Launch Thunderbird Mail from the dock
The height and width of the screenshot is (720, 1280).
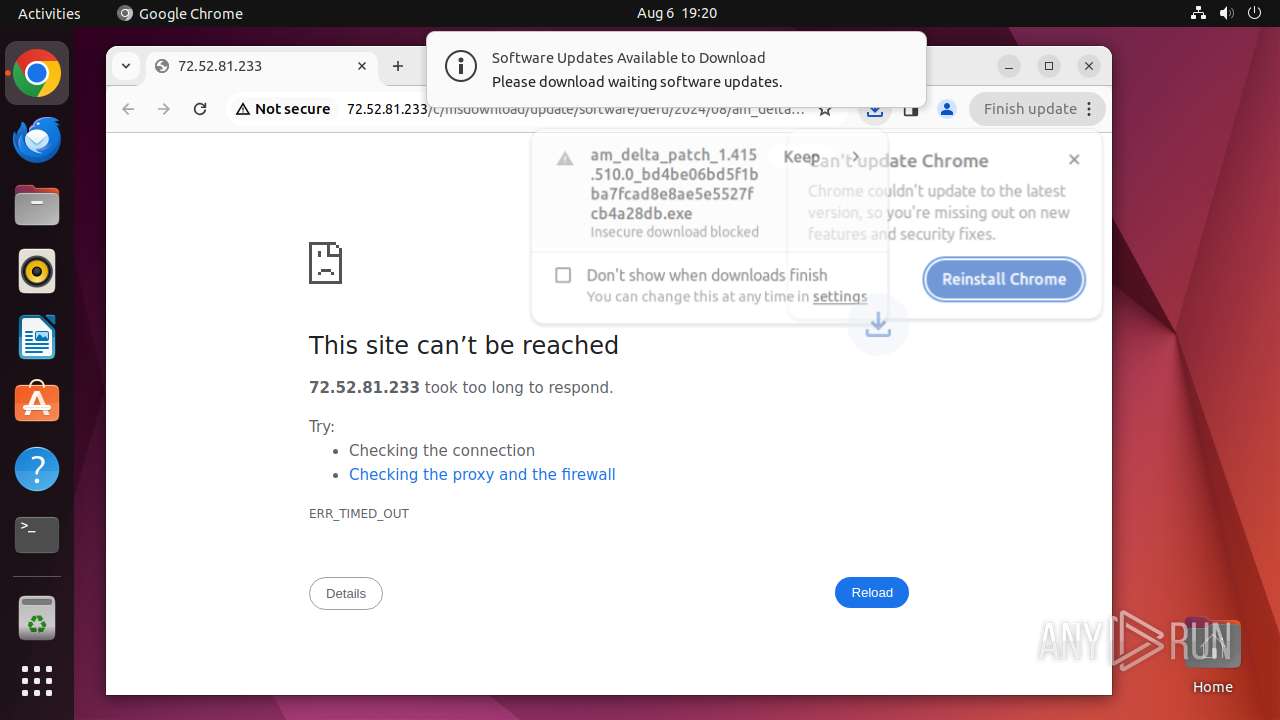pyautogui.click(x=37, y=140)
